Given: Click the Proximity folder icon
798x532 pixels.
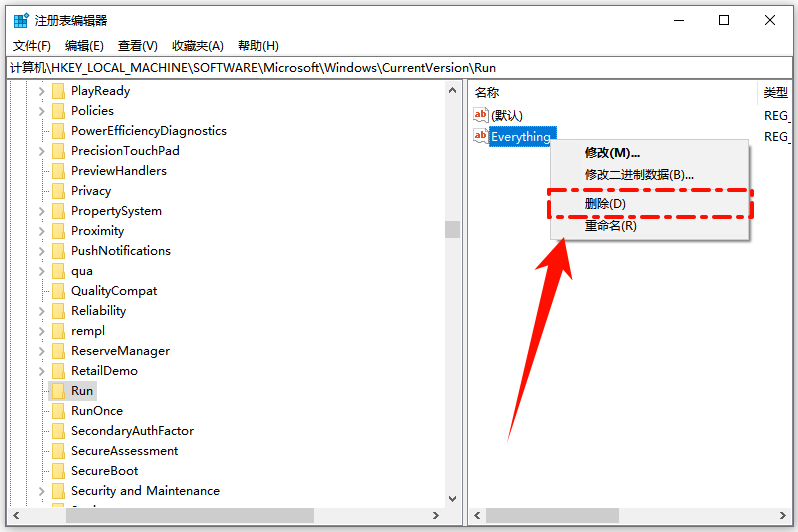Looking at the screenshot, I should [x=59, y=231].
